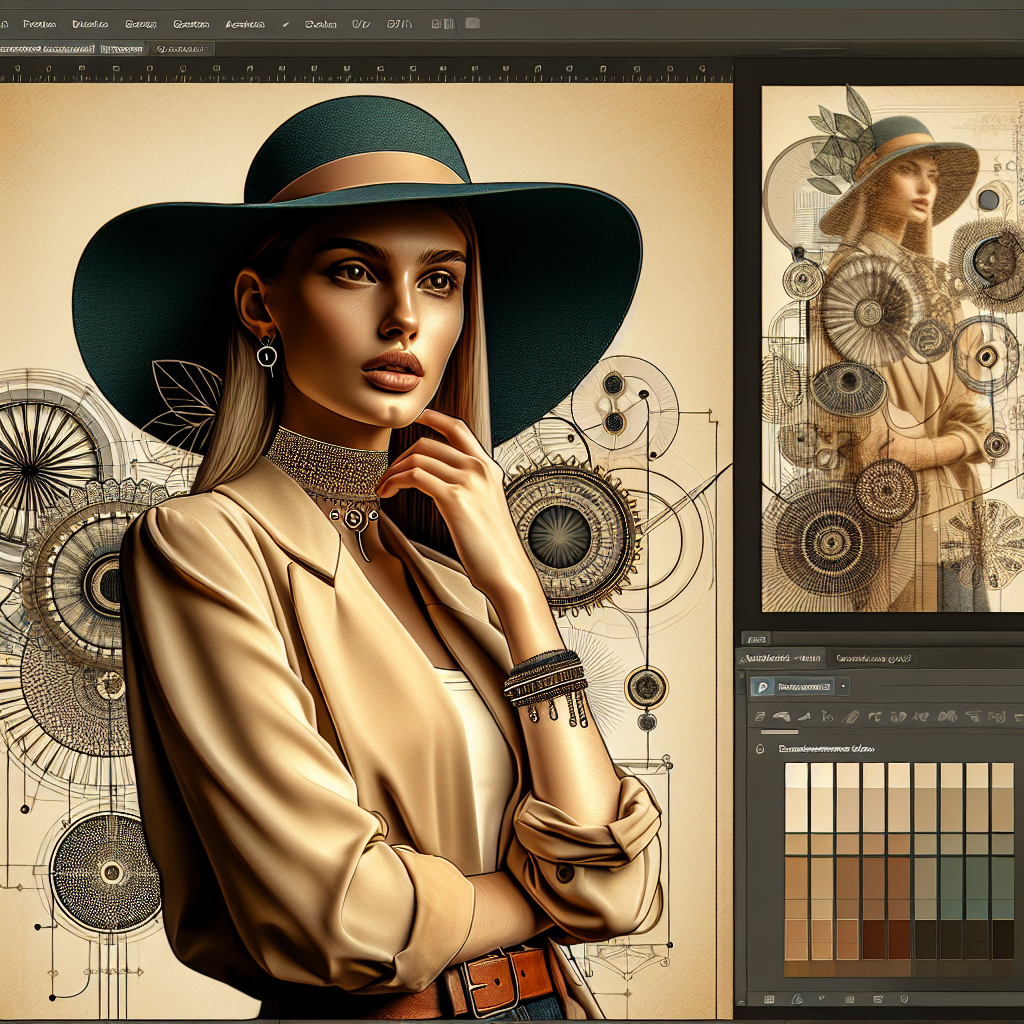Click the blue P icon in the preset box

click(761, 687)
